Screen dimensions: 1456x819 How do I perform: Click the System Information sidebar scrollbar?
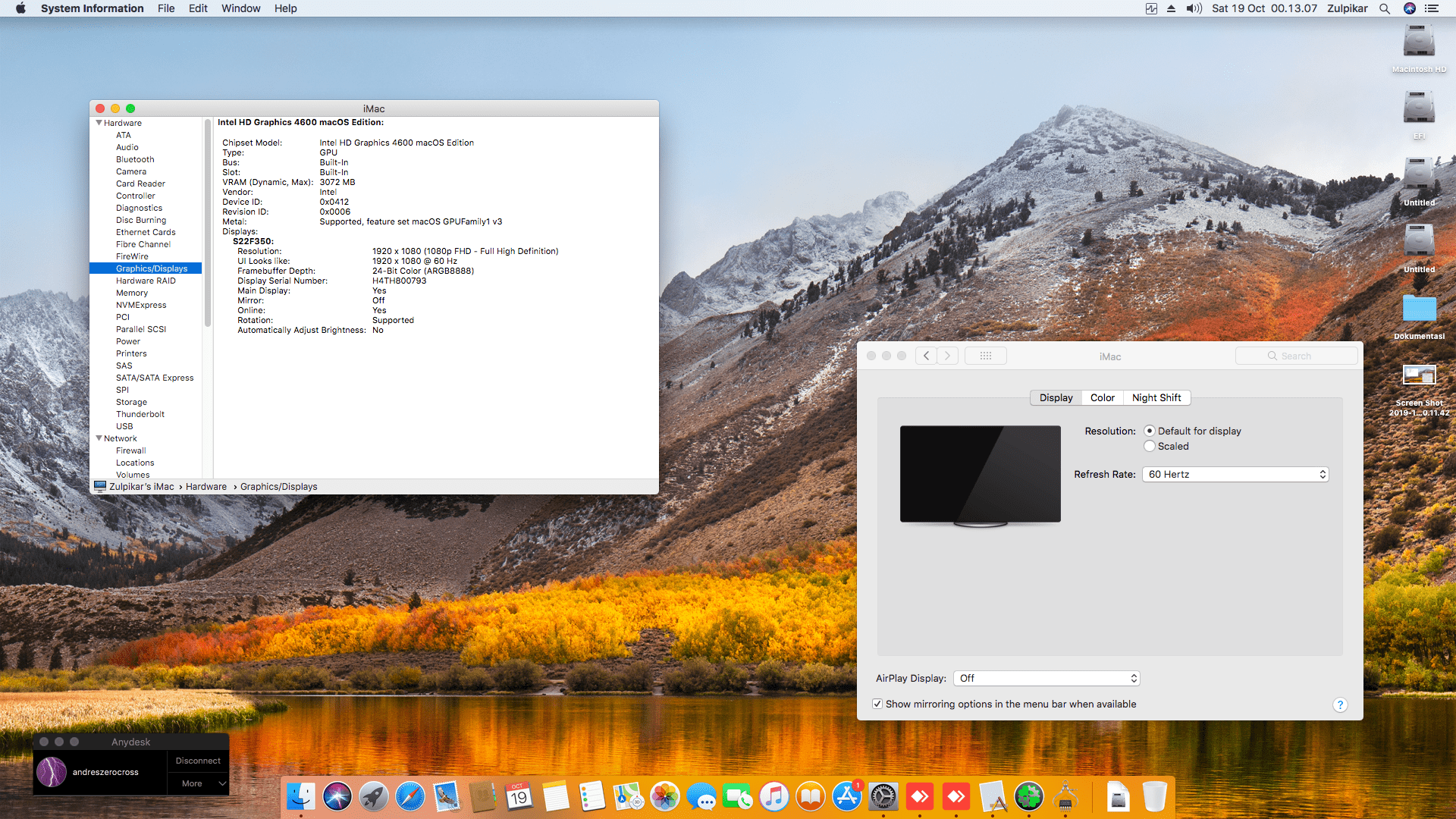[207, 222]
